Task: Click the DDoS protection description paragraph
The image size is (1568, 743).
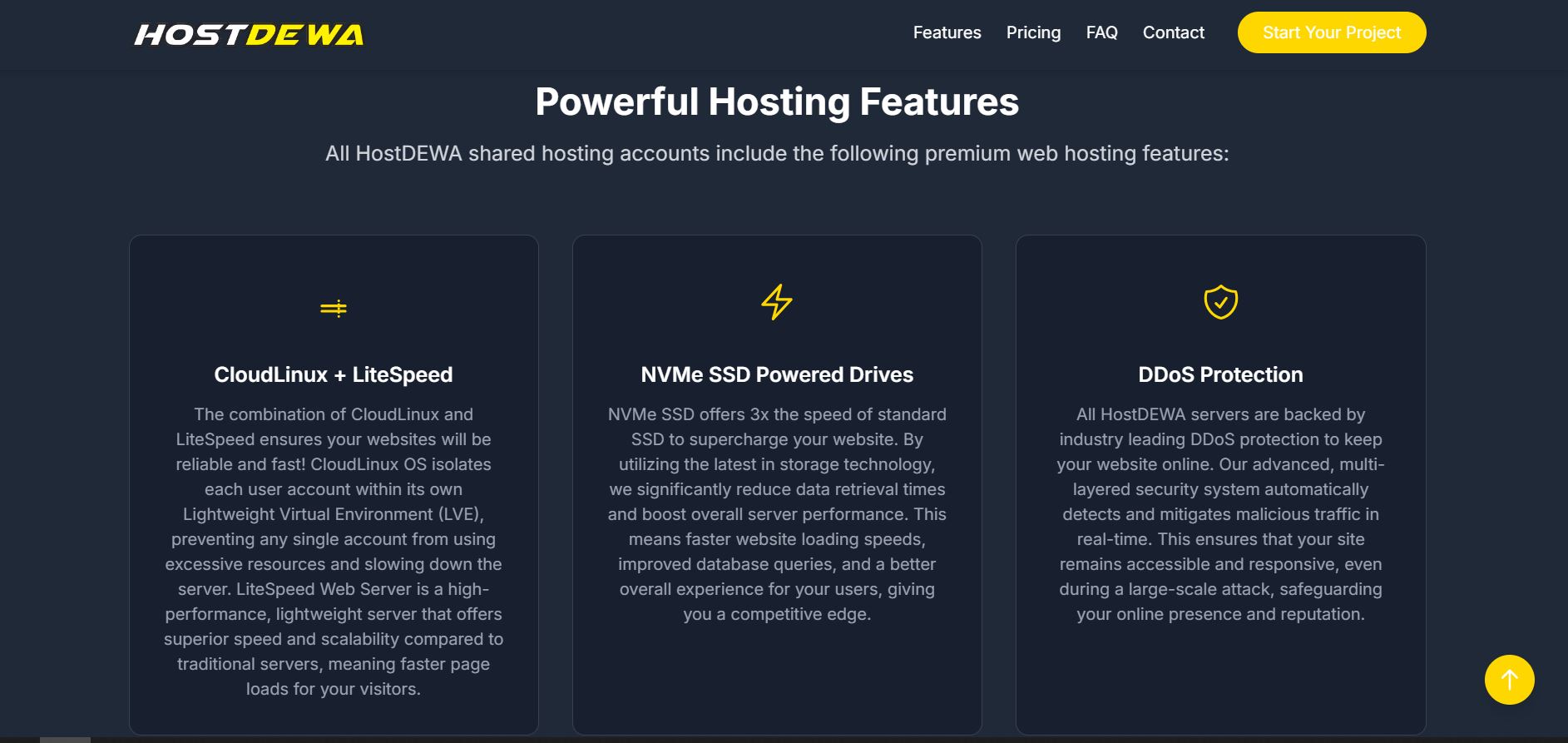Action: tap(1220, 514)
